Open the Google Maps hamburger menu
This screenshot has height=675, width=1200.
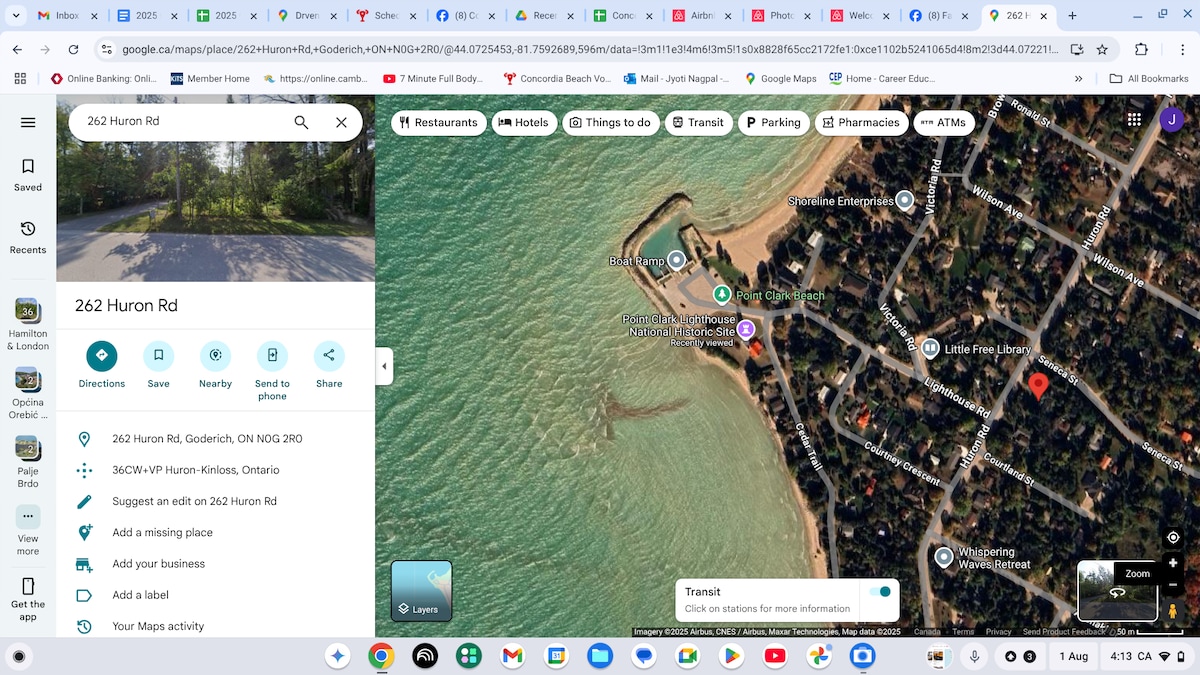click(28, 122)
